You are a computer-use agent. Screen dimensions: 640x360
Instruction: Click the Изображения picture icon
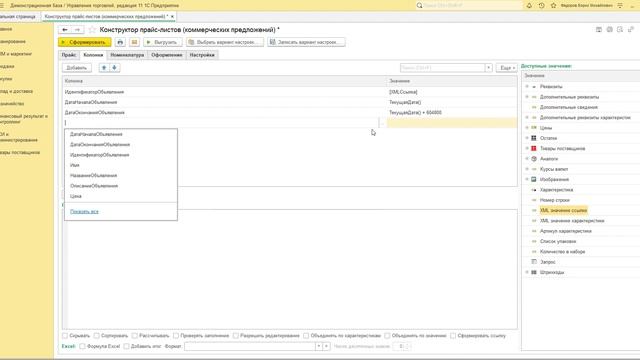pos(534,179)
